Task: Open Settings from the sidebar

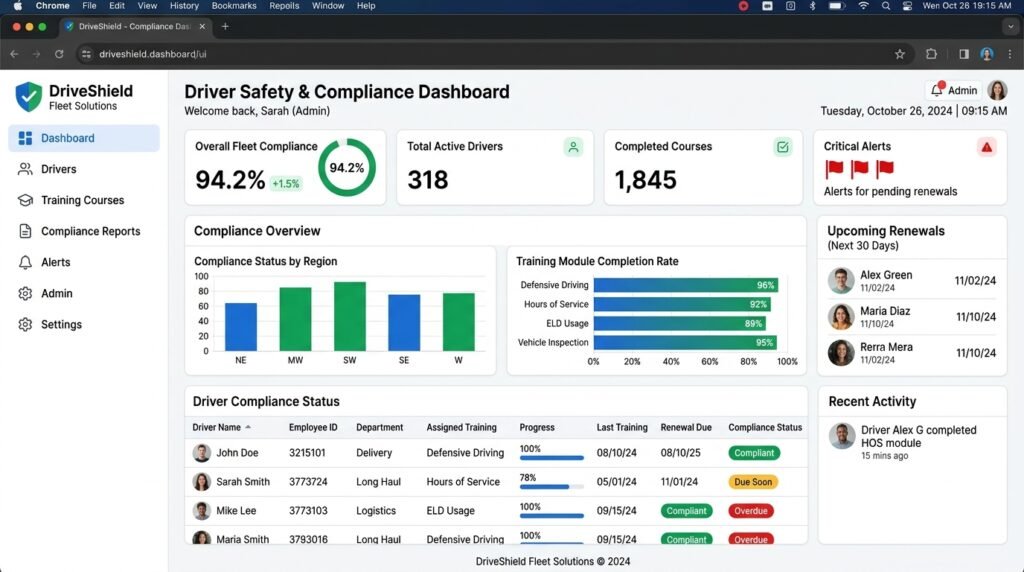Action: (x=84, y=325)
